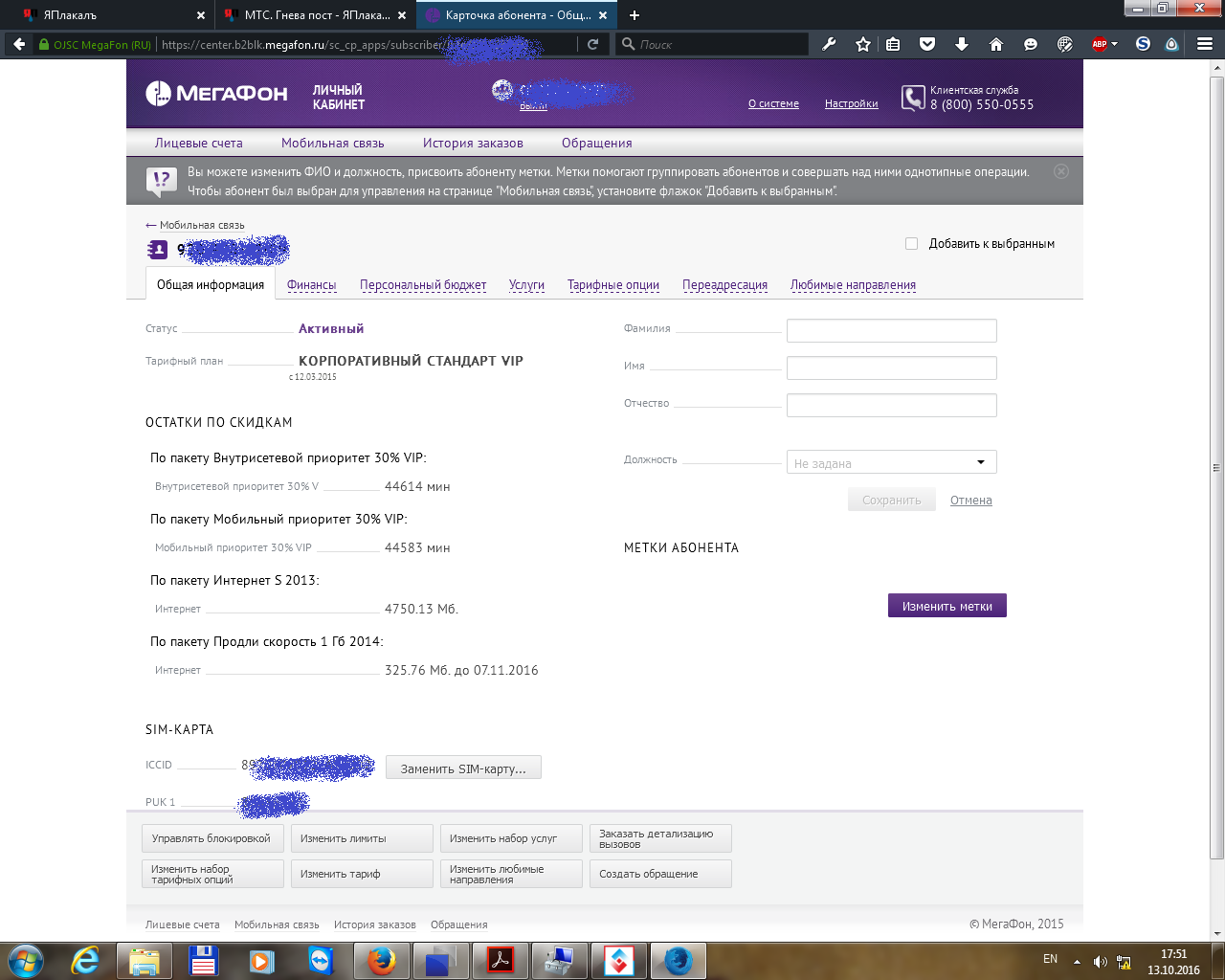Reload the page in address bar
Image resolution: width=1225 pixels, height=980 pixels.
click(593, 44)
